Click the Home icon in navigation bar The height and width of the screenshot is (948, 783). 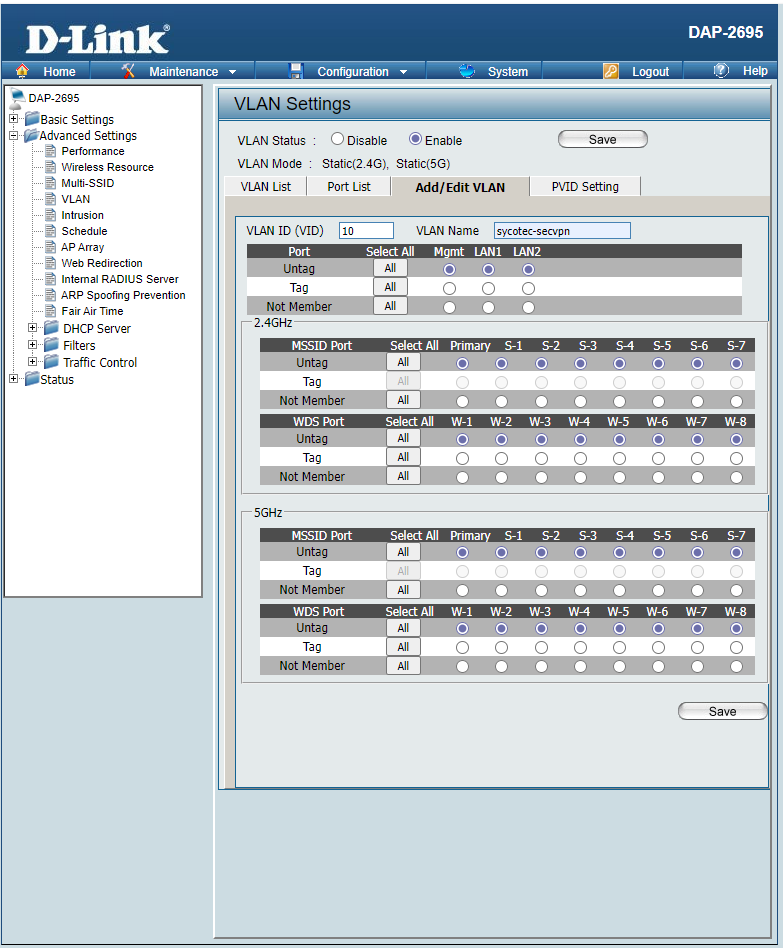23,71
